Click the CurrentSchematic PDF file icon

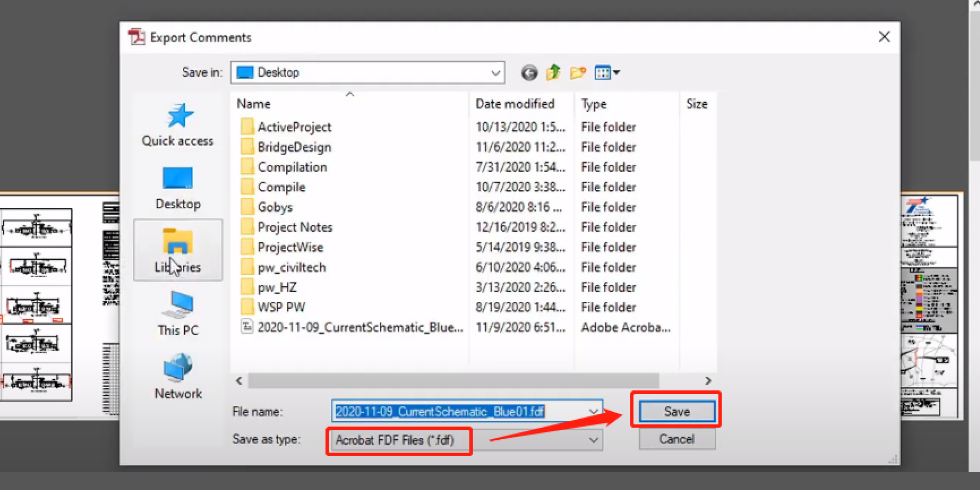[248, 326]
